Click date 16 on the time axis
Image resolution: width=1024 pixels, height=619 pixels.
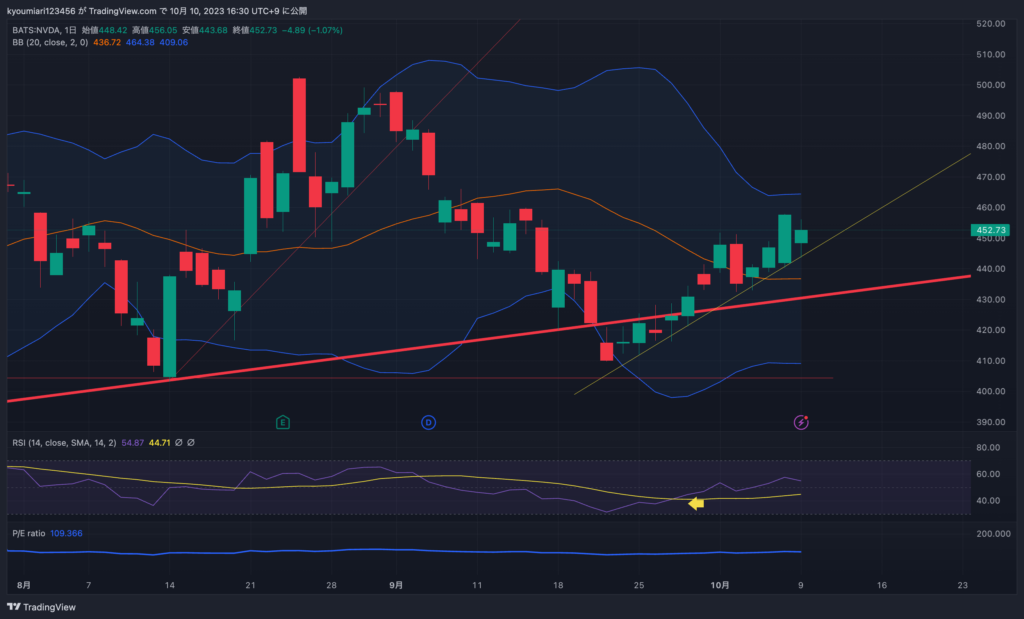point(882,585)
